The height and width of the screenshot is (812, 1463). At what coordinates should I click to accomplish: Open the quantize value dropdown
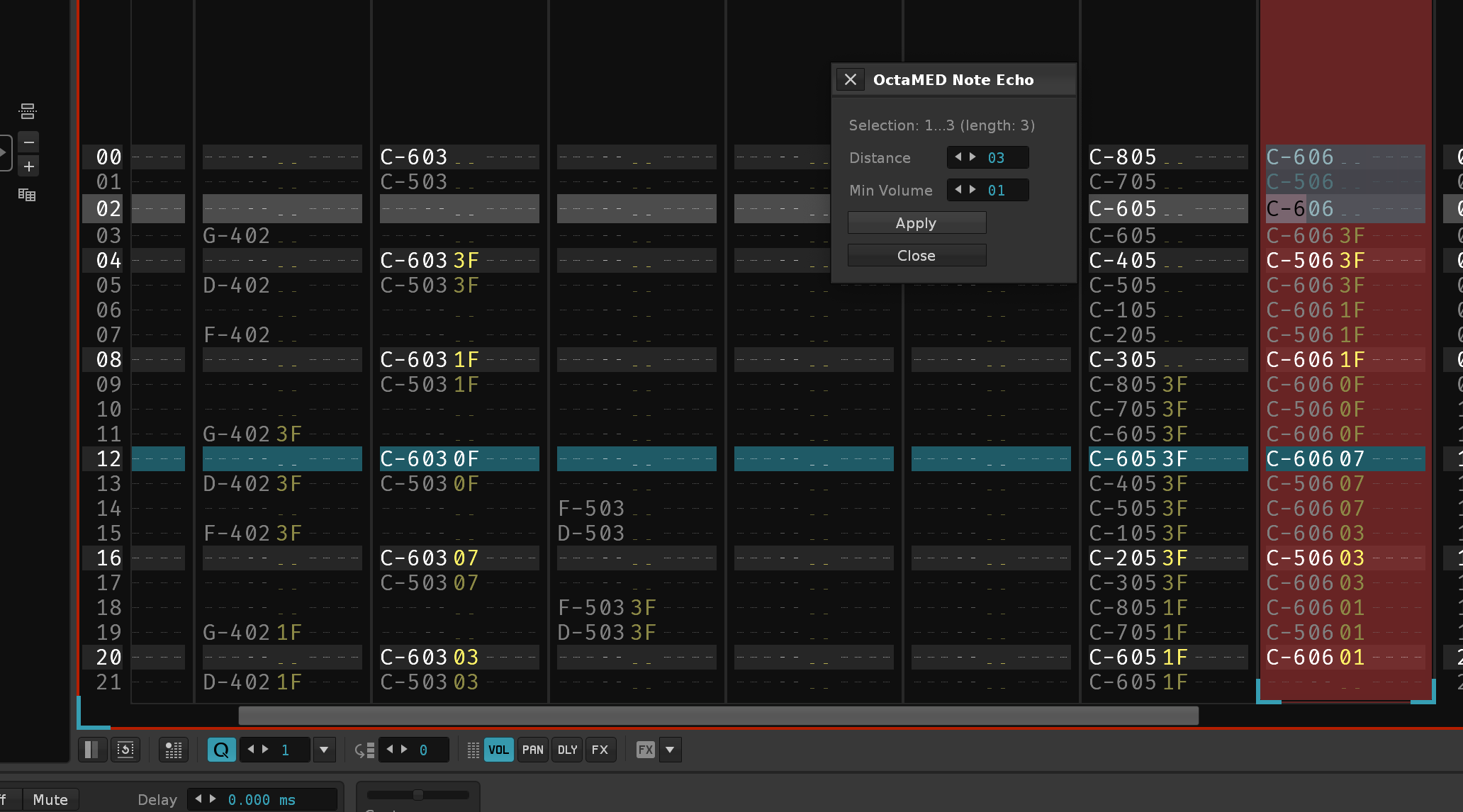[x=324, y=750]
